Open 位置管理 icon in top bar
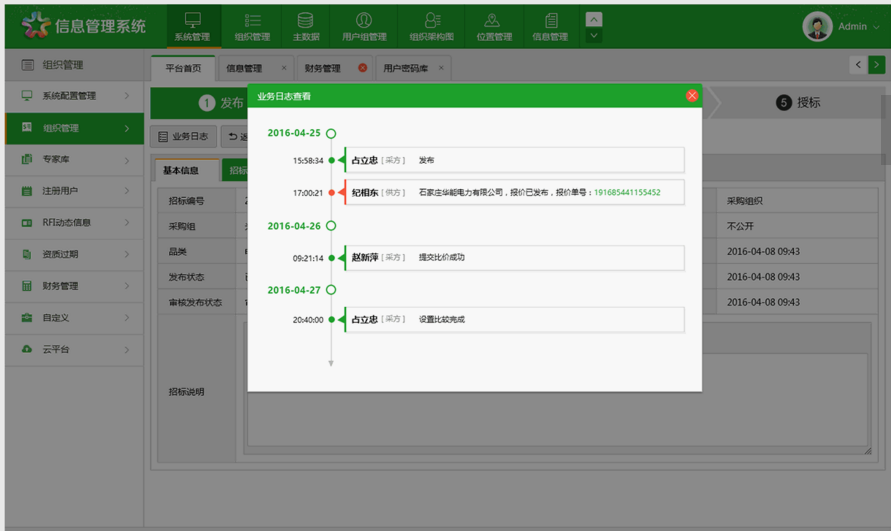 tap(492, 20)
